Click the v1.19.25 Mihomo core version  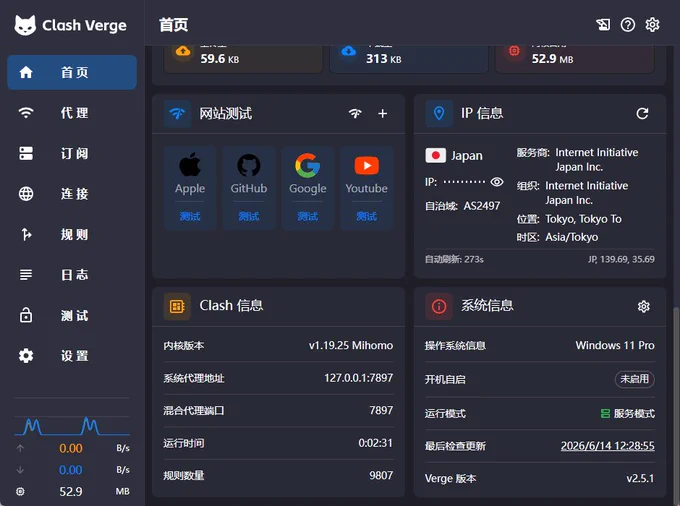(351, 346)
